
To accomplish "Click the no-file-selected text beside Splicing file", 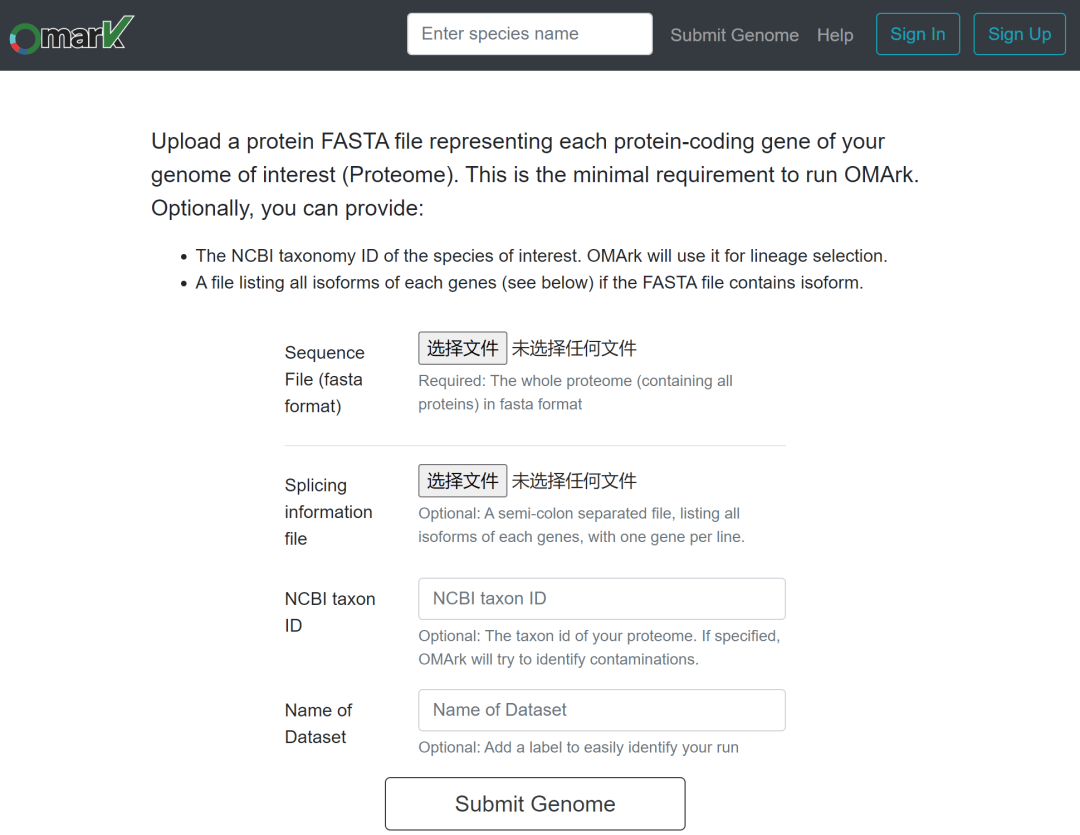I will 574,481.
